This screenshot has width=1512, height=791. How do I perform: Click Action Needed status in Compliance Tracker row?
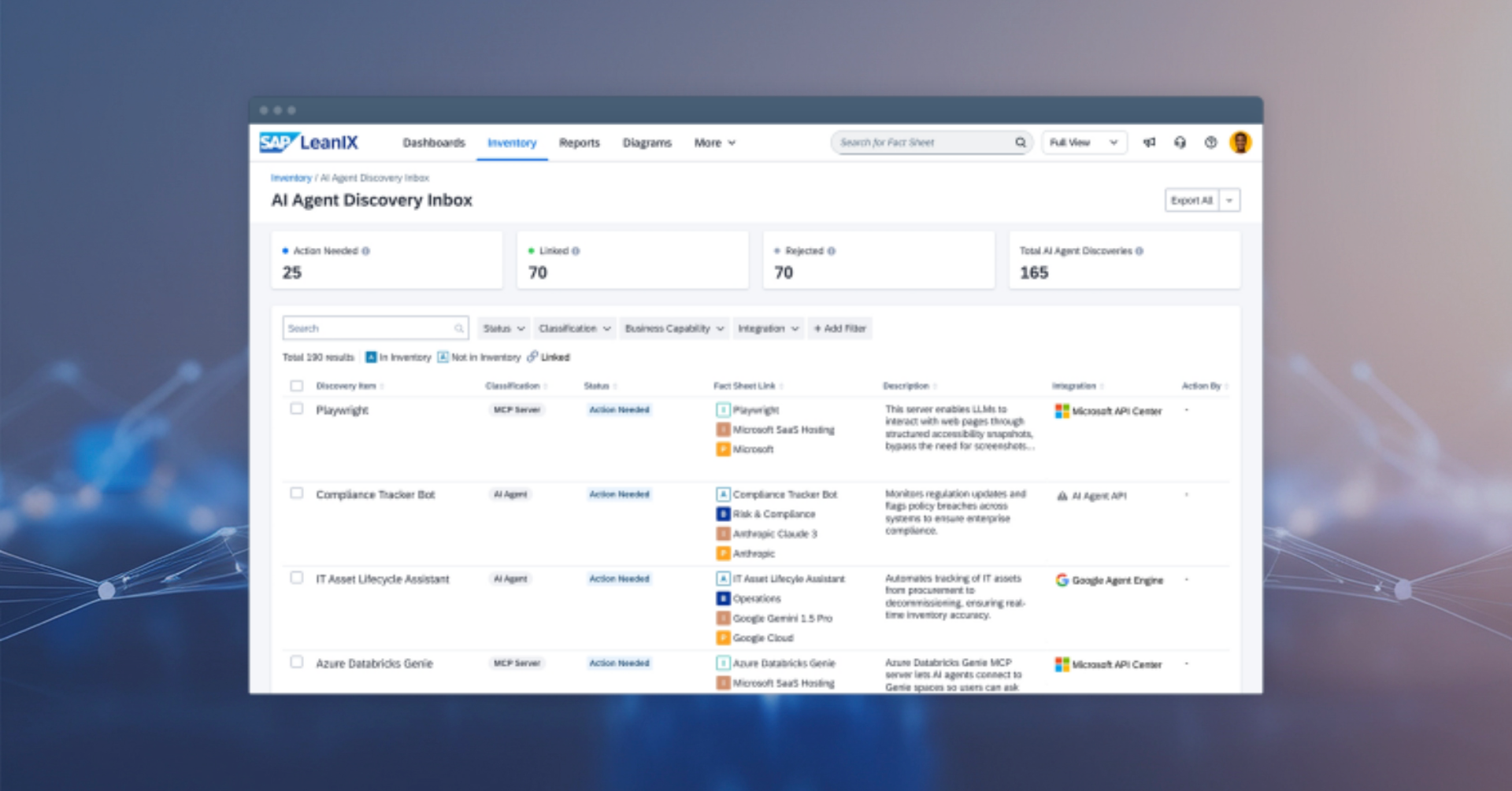coord(620,494)
